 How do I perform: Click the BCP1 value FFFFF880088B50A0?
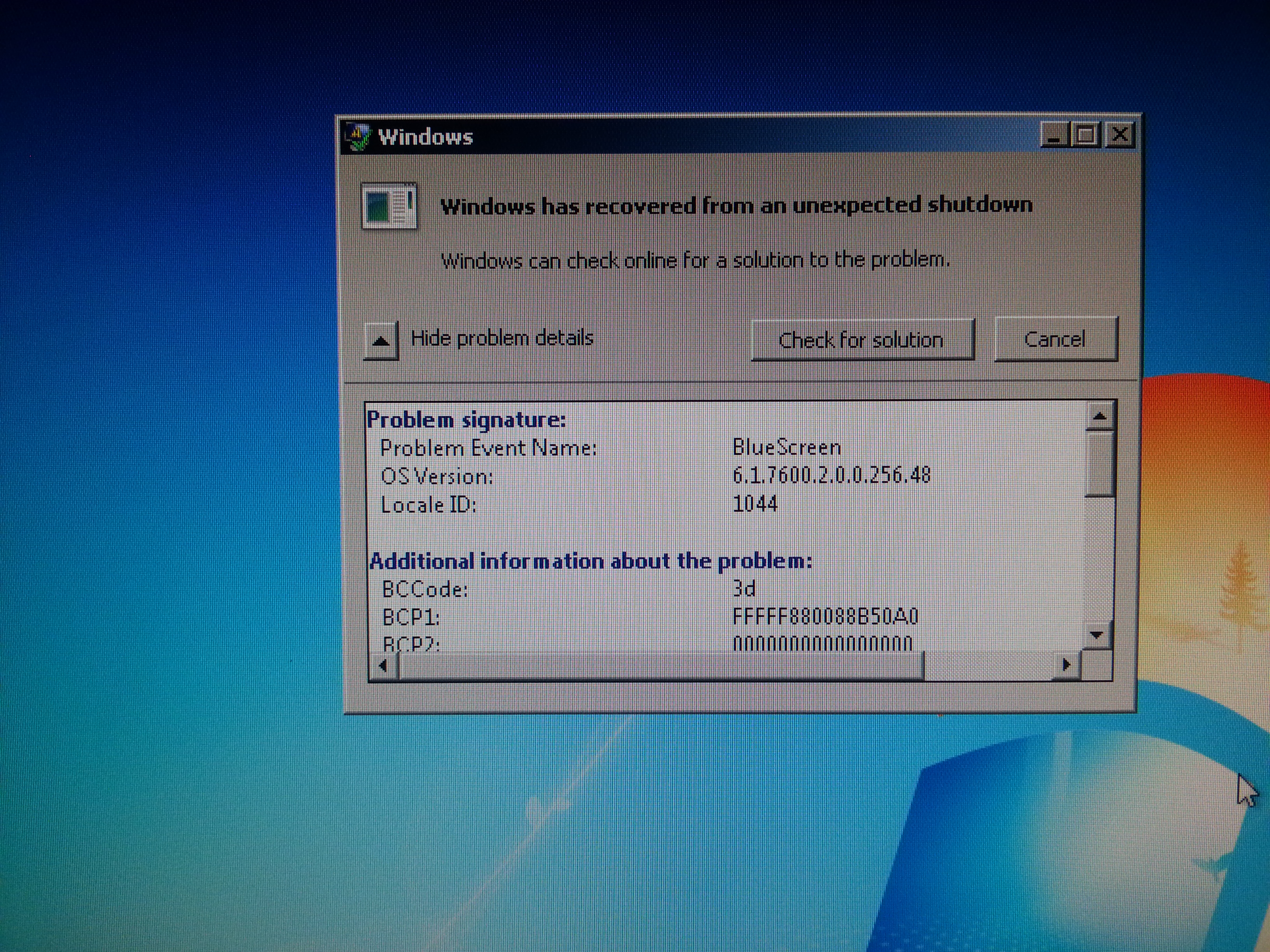tap(825, 616)
